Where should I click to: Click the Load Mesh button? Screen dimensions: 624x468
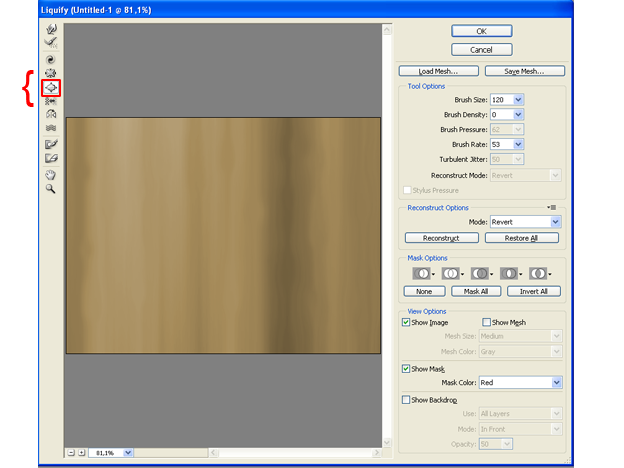tap(436, 71)
